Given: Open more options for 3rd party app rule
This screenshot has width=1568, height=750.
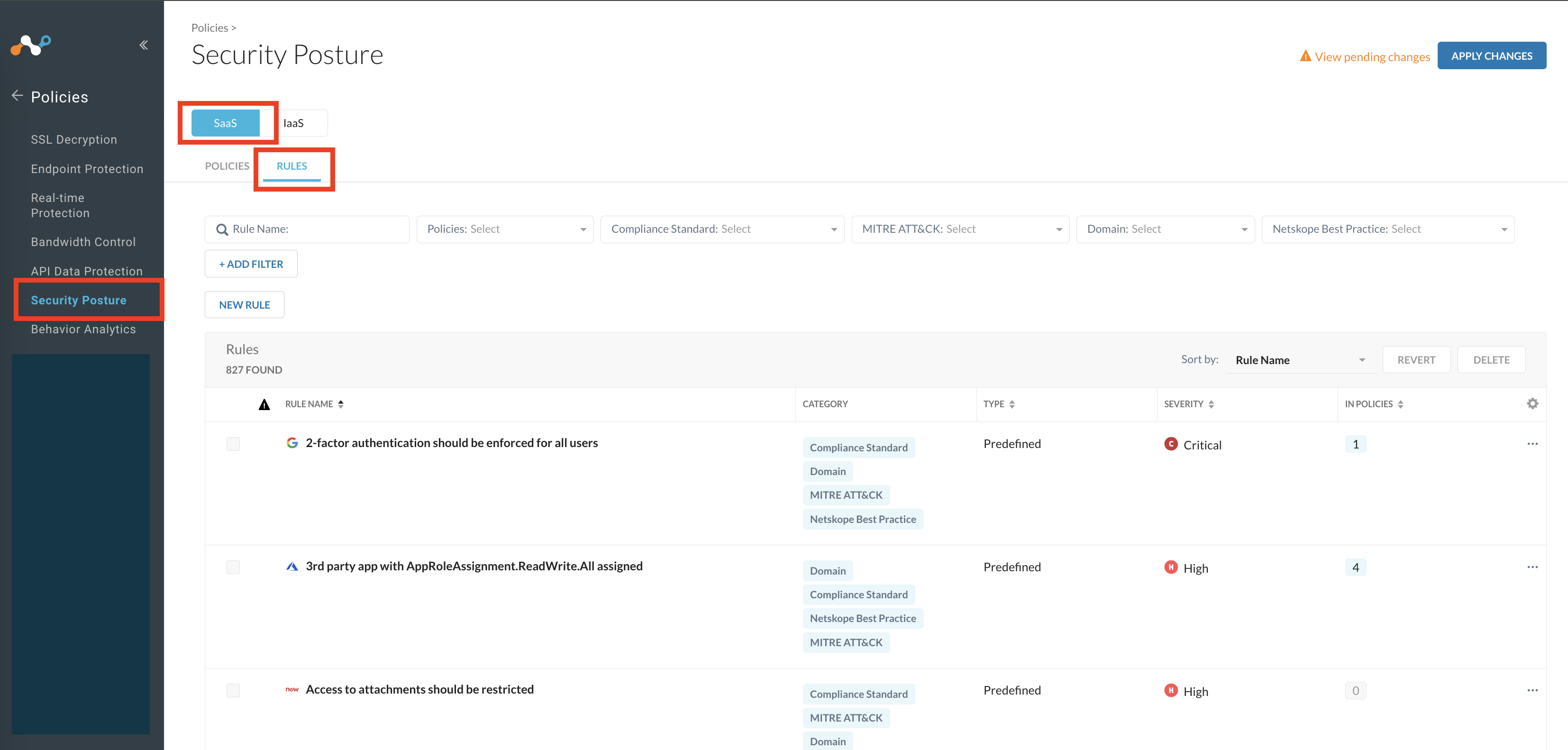Looking at the screenshot, I should coord(1532,567).
